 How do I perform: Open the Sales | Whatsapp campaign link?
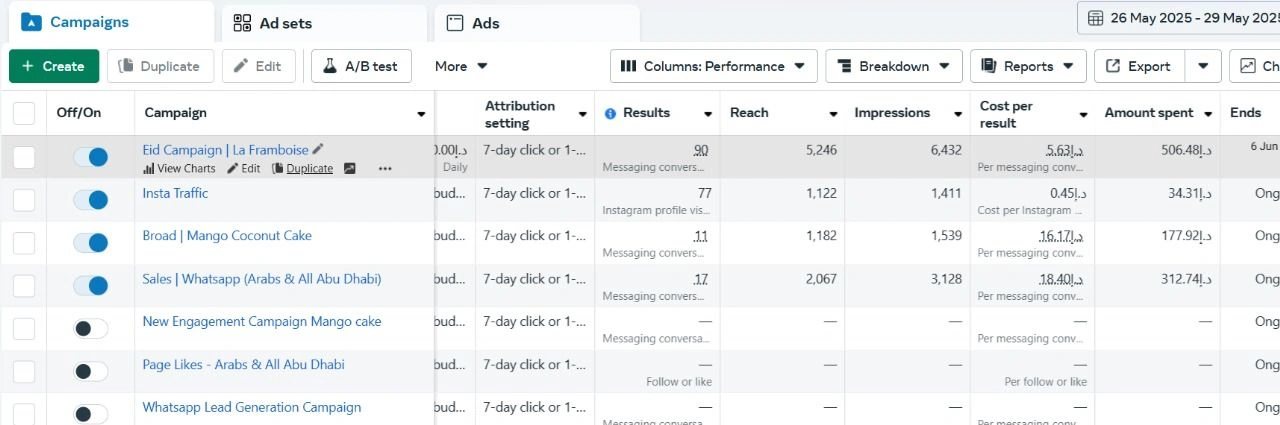point(262,279)
